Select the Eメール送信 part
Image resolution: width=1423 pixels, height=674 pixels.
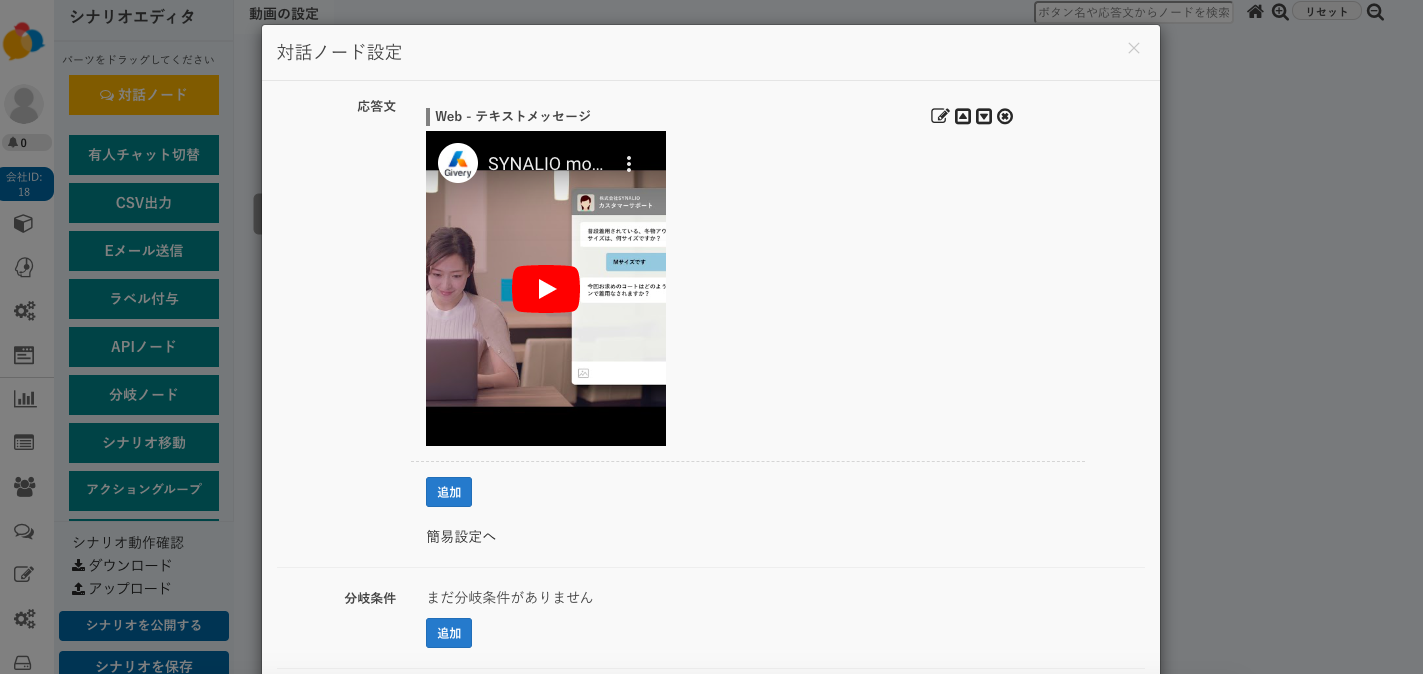144,251
